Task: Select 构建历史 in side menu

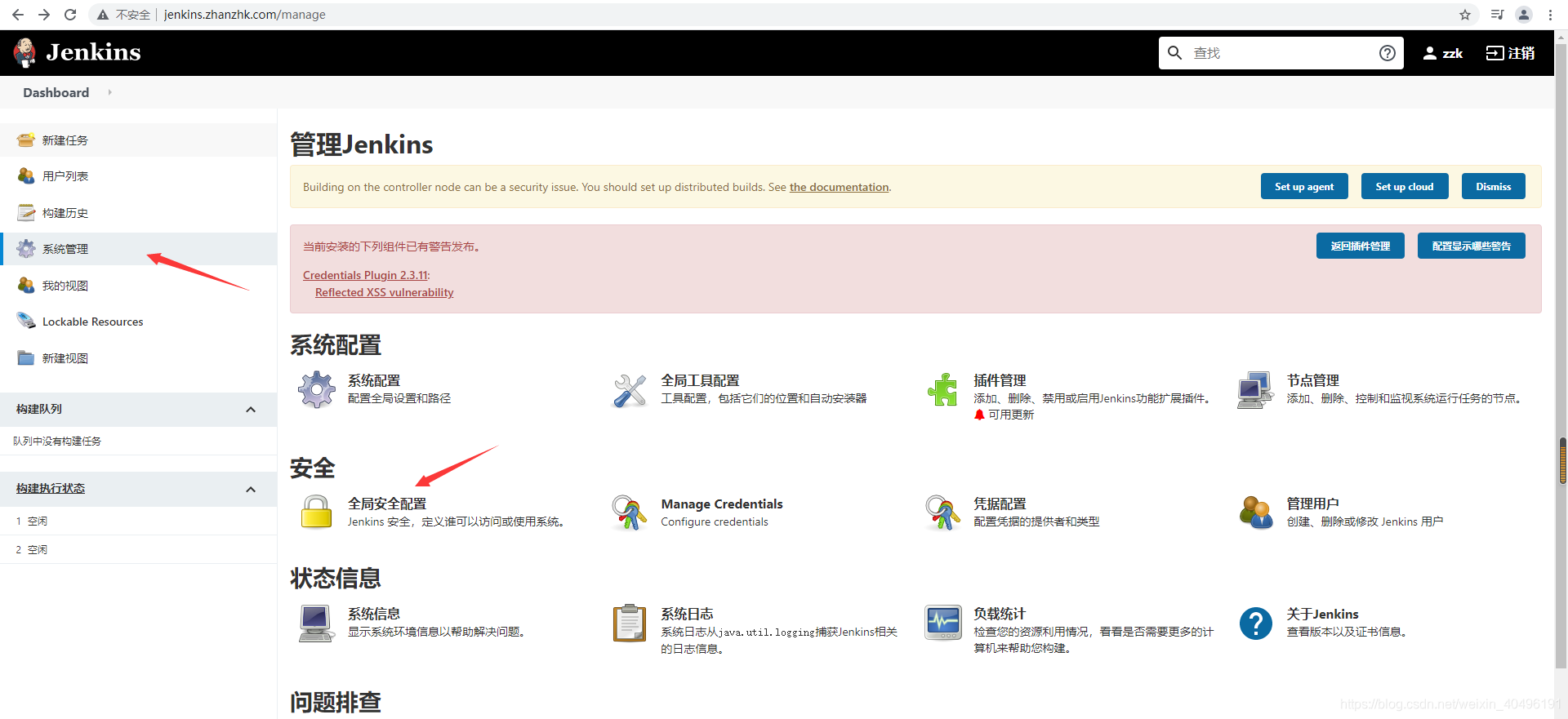Action: 65,213
